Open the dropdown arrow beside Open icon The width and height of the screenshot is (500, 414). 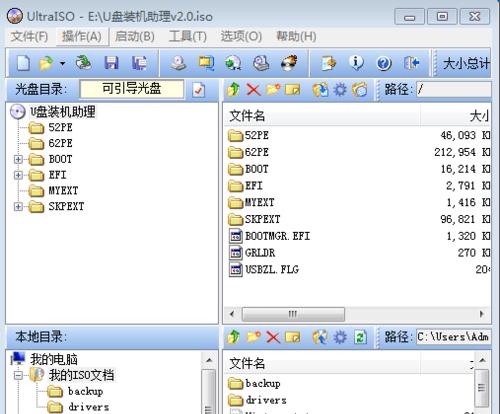tap(62, 63)
